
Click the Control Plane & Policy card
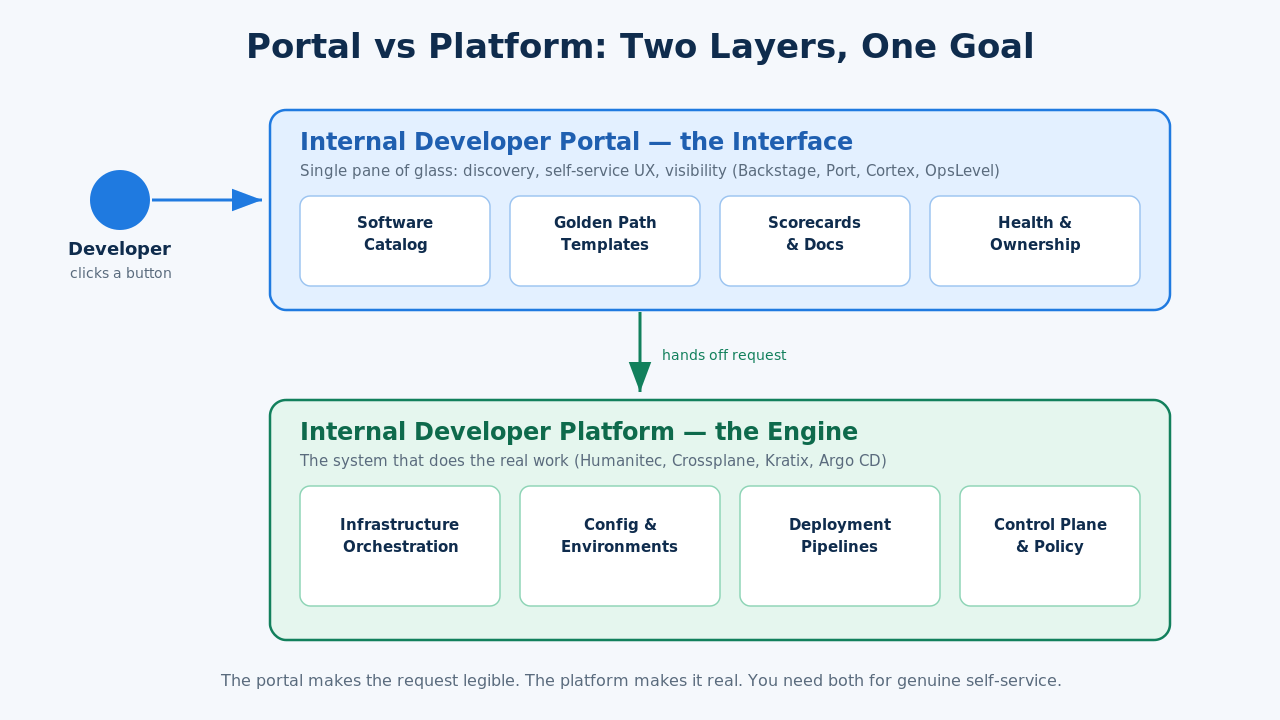tap(1050, 546)
